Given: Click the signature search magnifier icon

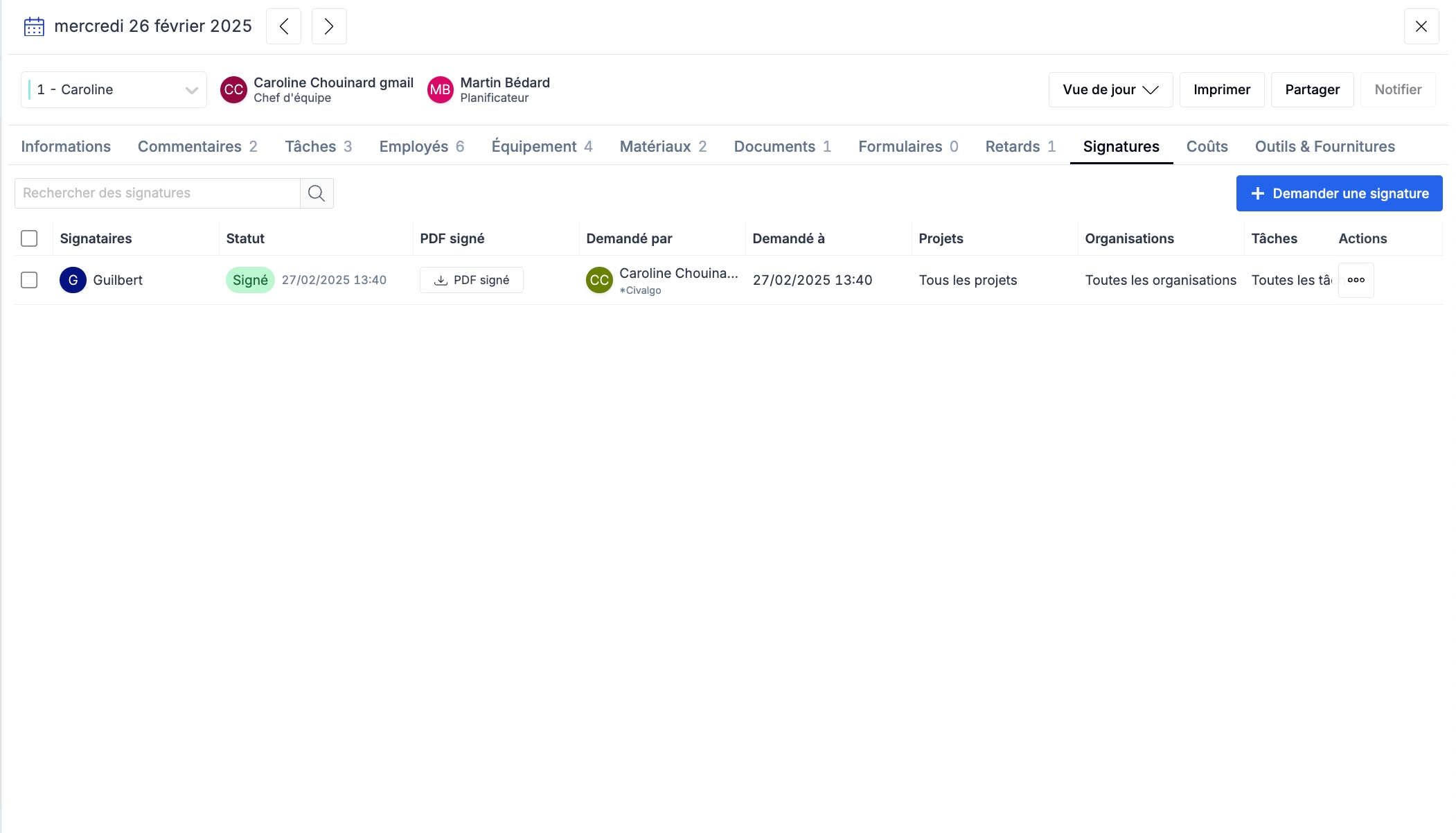Looking at the screenshot, I should (x=317, y=193).
